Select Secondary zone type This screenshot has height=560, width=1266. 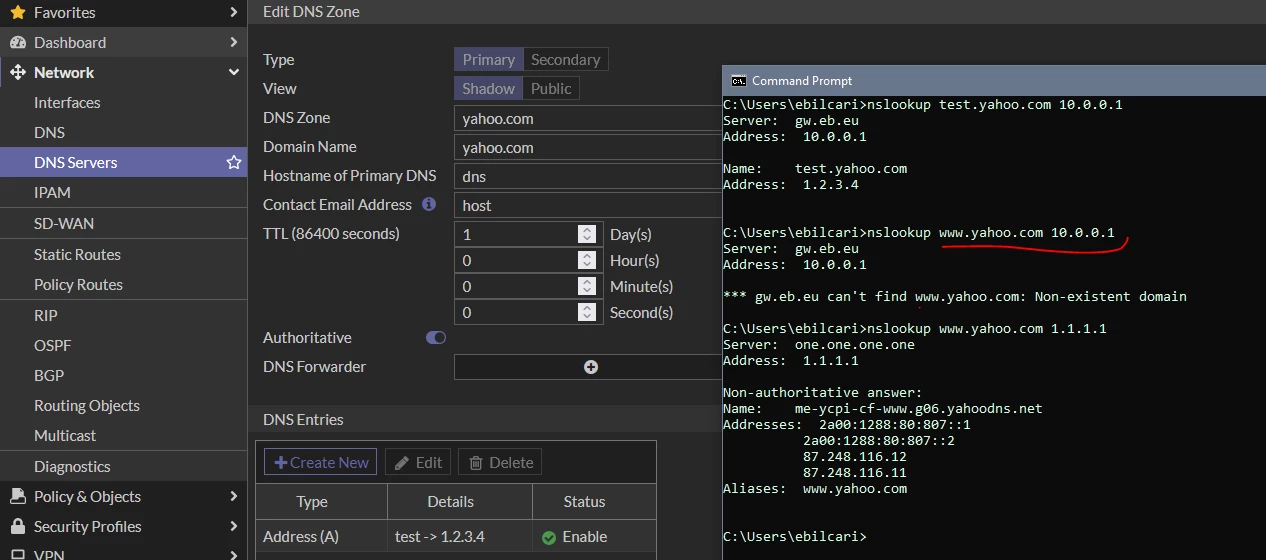(x=565, y=60)
